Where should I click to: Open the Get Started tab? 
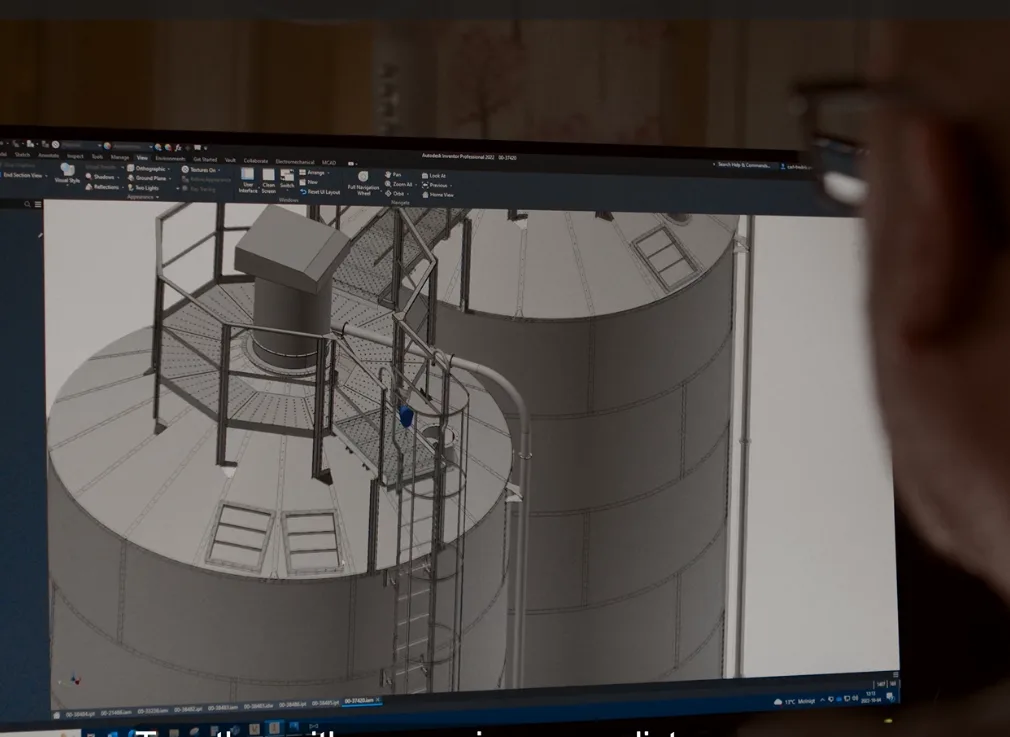(205, 159)
